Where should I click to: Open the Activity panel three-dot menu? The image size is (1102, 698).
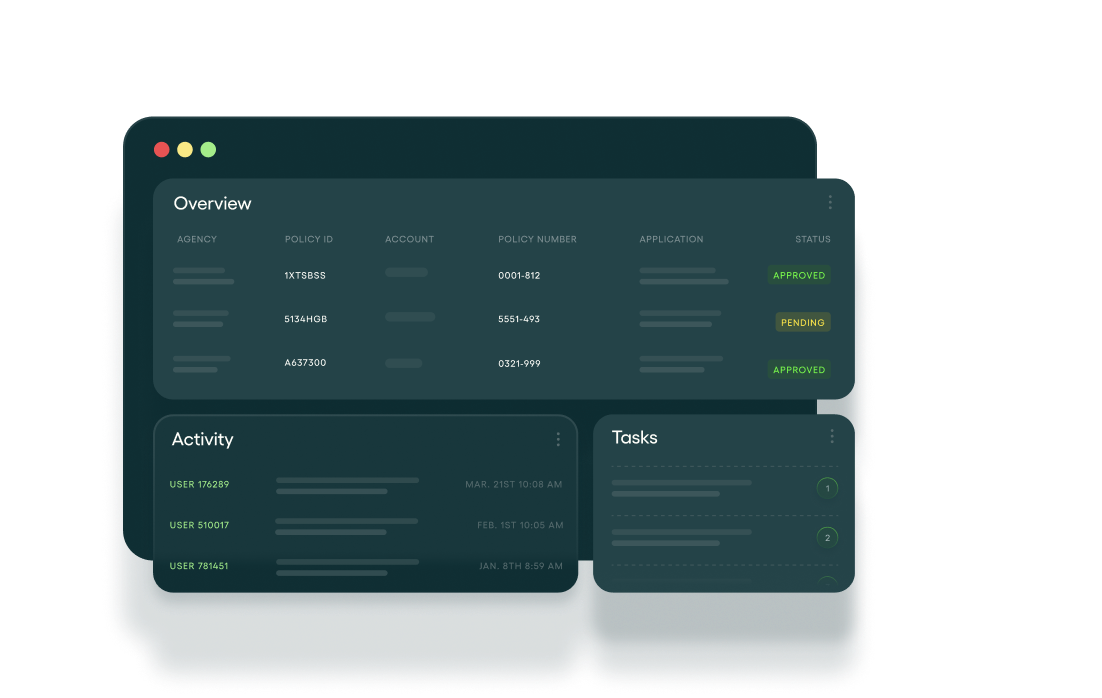(558, 439)
